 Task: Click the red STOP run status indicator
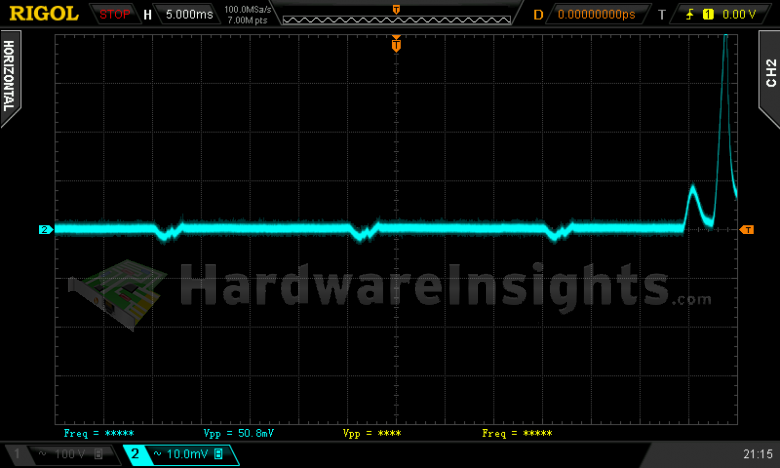click(x=114, y=15)
